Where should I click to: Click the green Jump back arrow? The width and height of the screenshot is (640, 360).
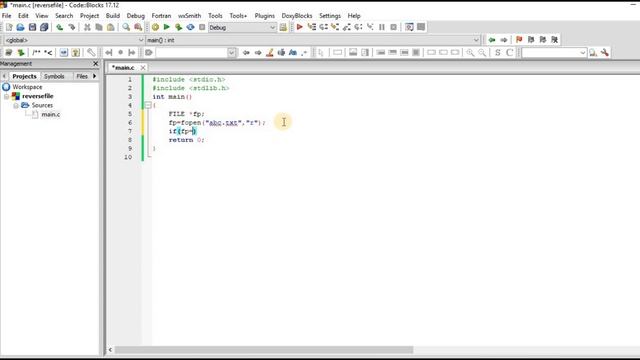tap(492, 40)
